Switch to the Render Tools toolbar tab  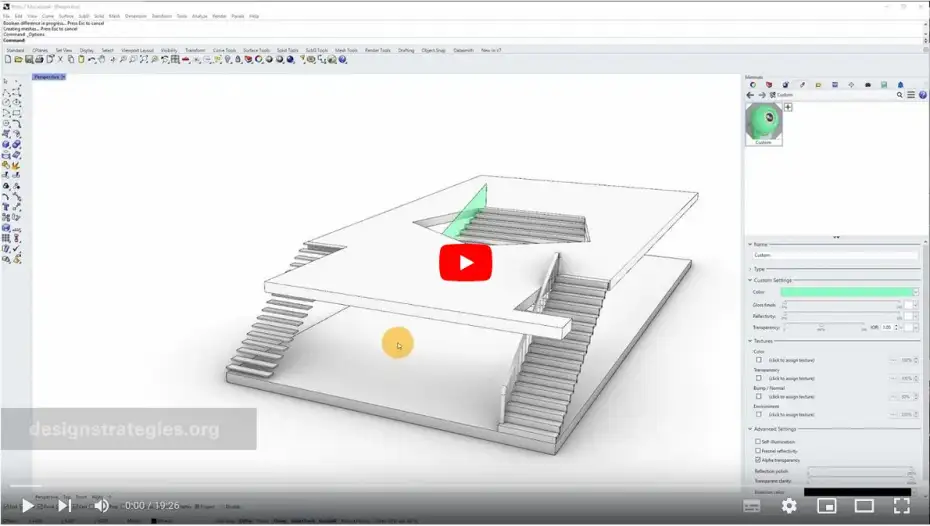point(378,50)
